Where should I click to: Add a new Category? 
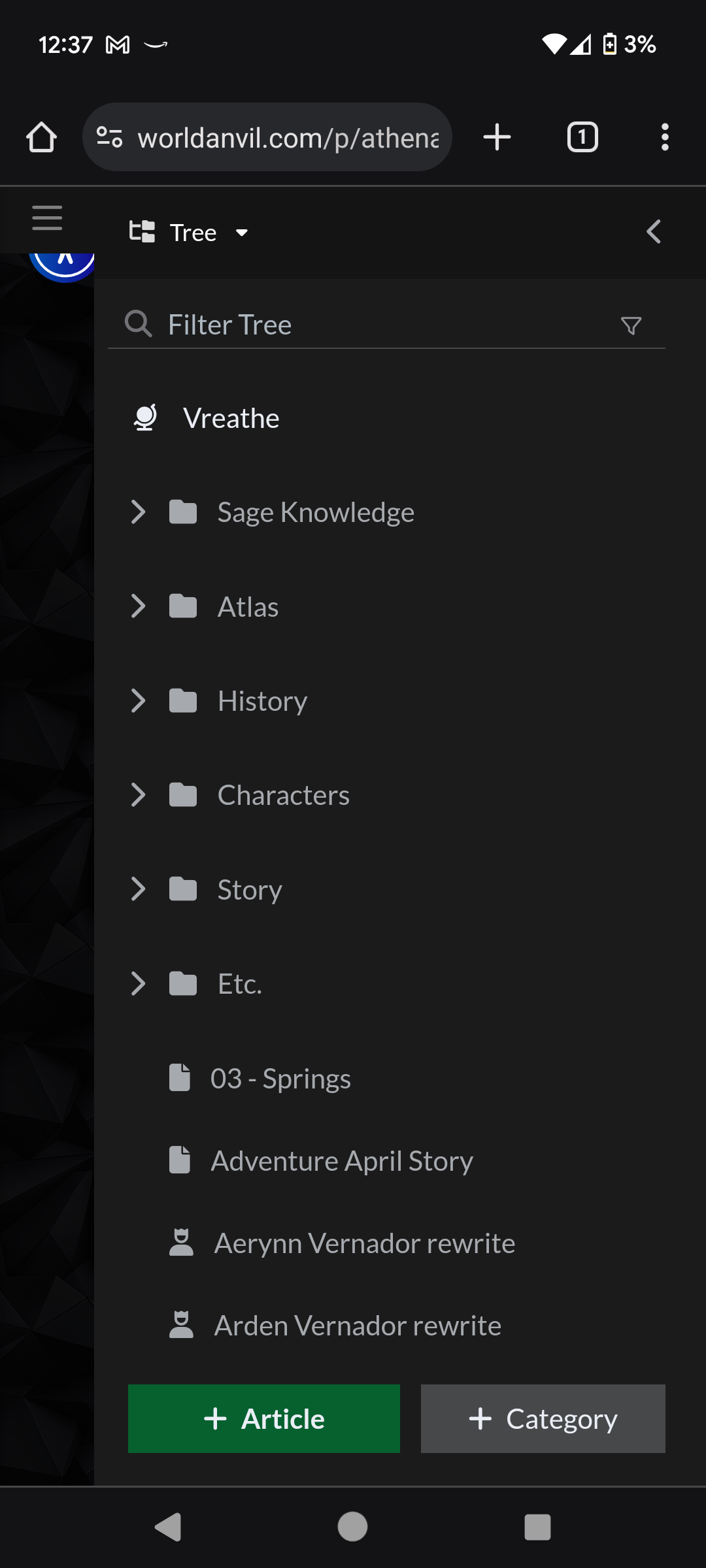(x=543, y=1418)
